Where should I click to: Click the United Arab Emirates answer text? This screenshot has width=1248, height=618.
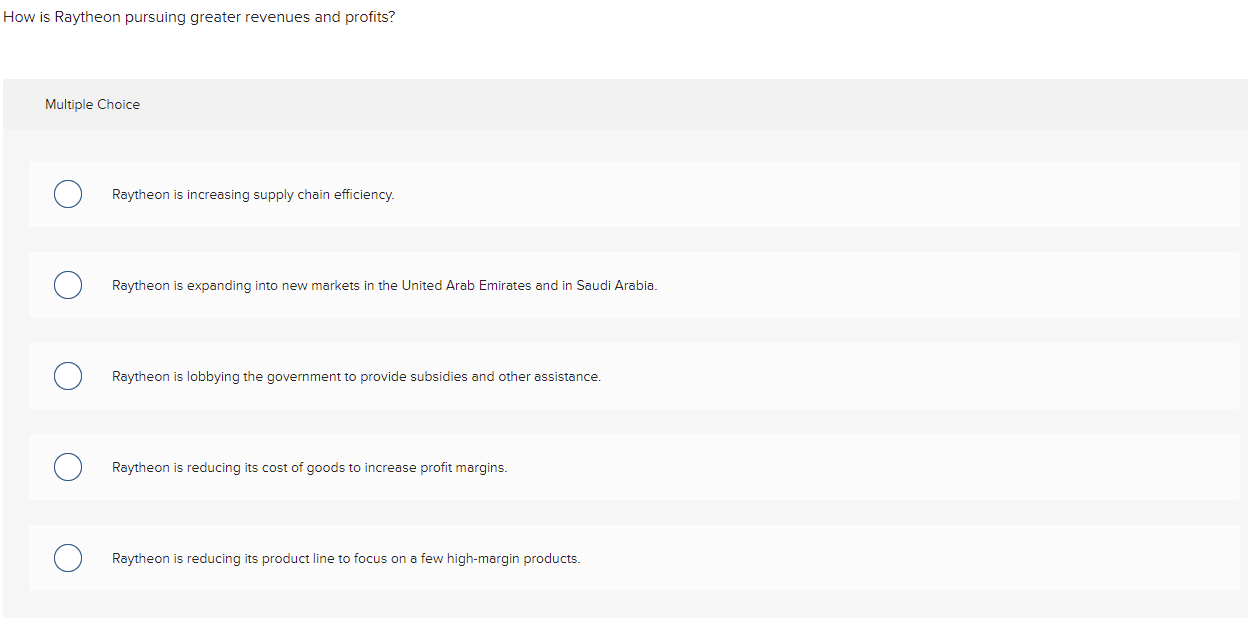(x=384, y=285)
